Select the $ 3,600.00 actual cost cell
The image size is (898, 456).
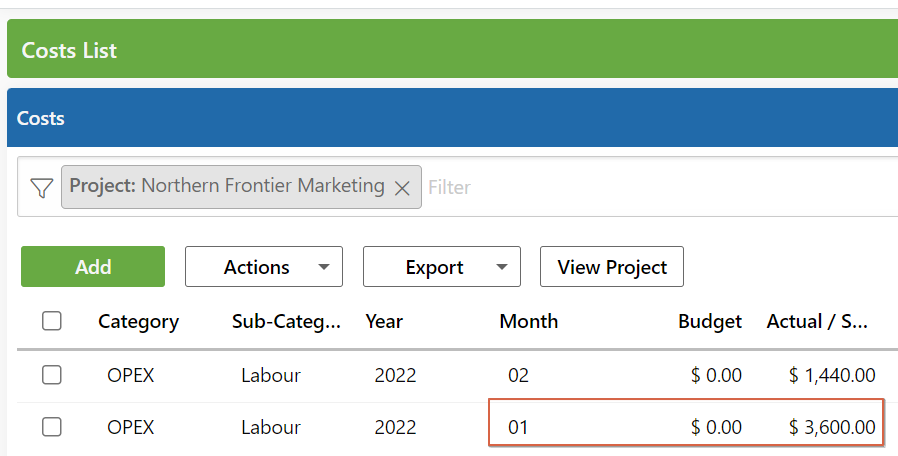tap(832, 427)
